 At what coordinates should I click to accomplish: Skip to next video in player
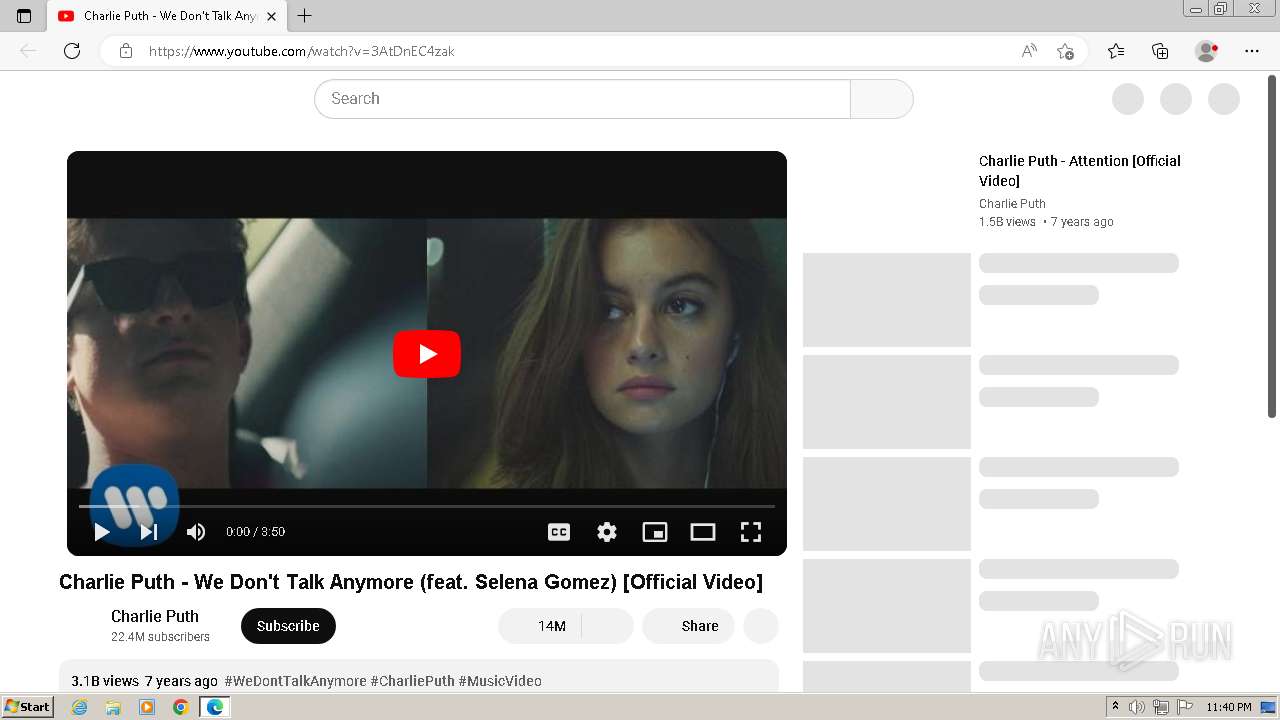148,532
